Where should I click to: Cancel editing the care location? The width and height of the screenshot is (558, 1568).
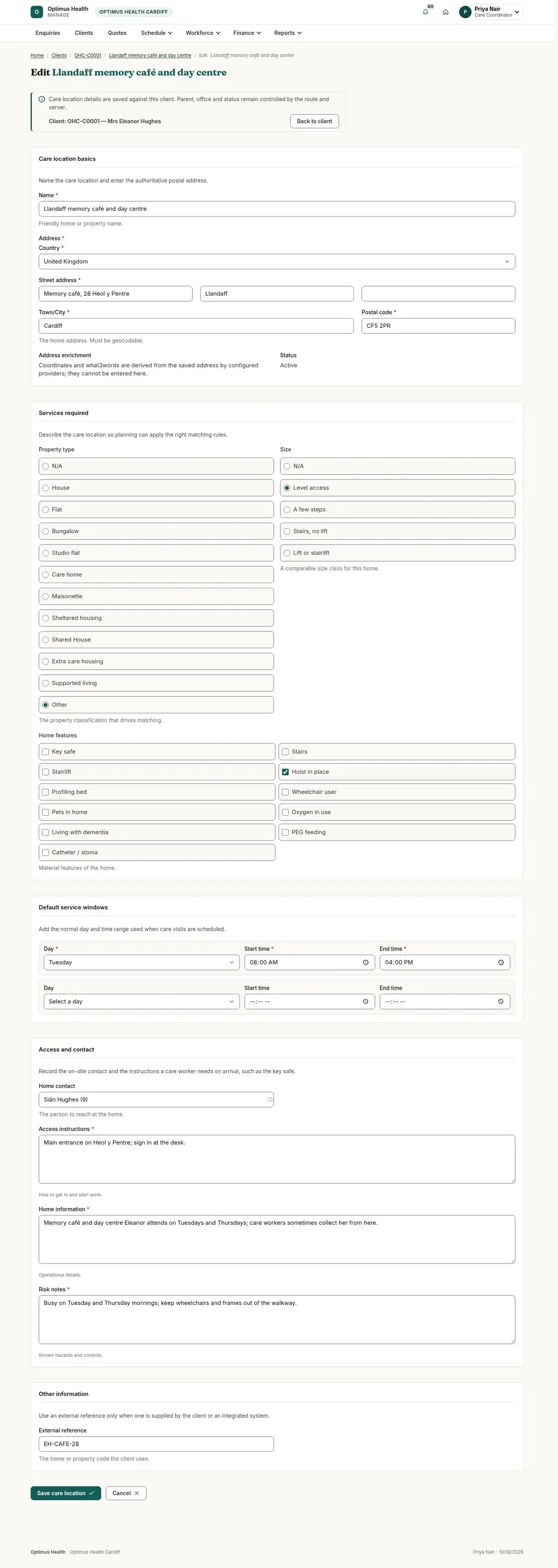point(126,1493)
